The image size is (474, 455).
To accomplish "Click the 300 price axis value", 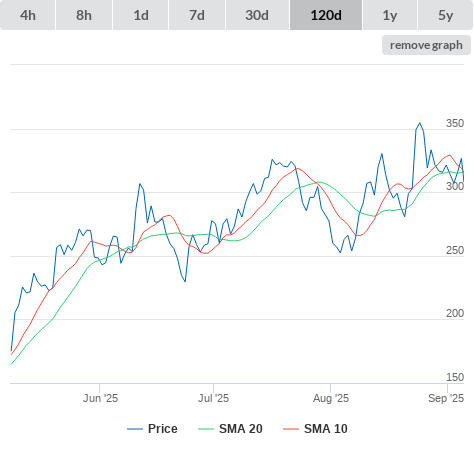I will (x=455, y=186).
